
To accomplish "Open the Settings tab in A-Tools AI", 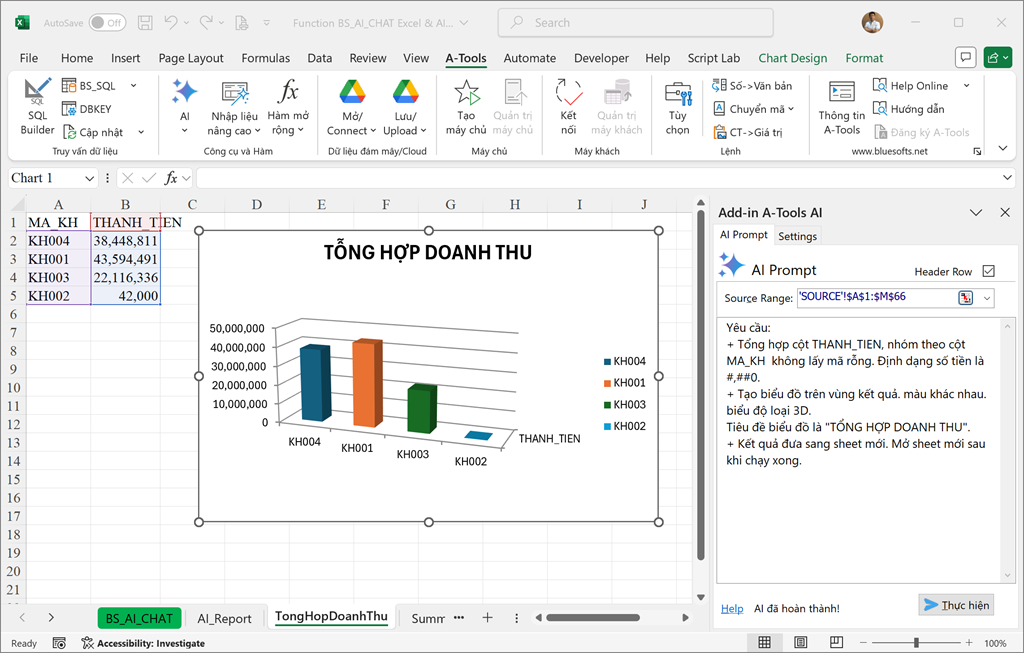I will (797, 236).
